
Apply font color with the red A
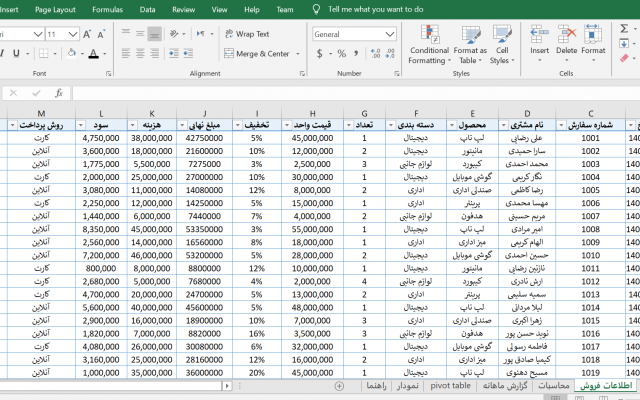click(93, 53)
